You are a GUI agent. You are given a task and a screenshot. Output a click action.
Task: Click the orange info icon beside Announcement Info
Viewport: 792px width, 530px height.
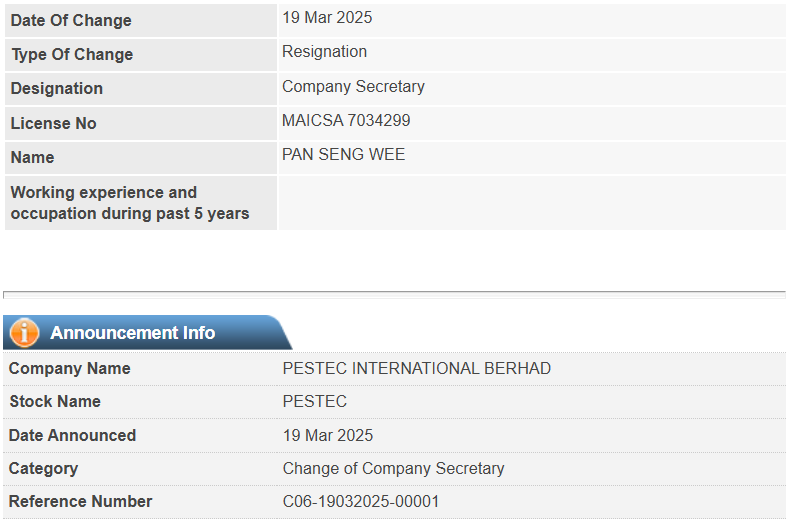(x=24, y=332)
